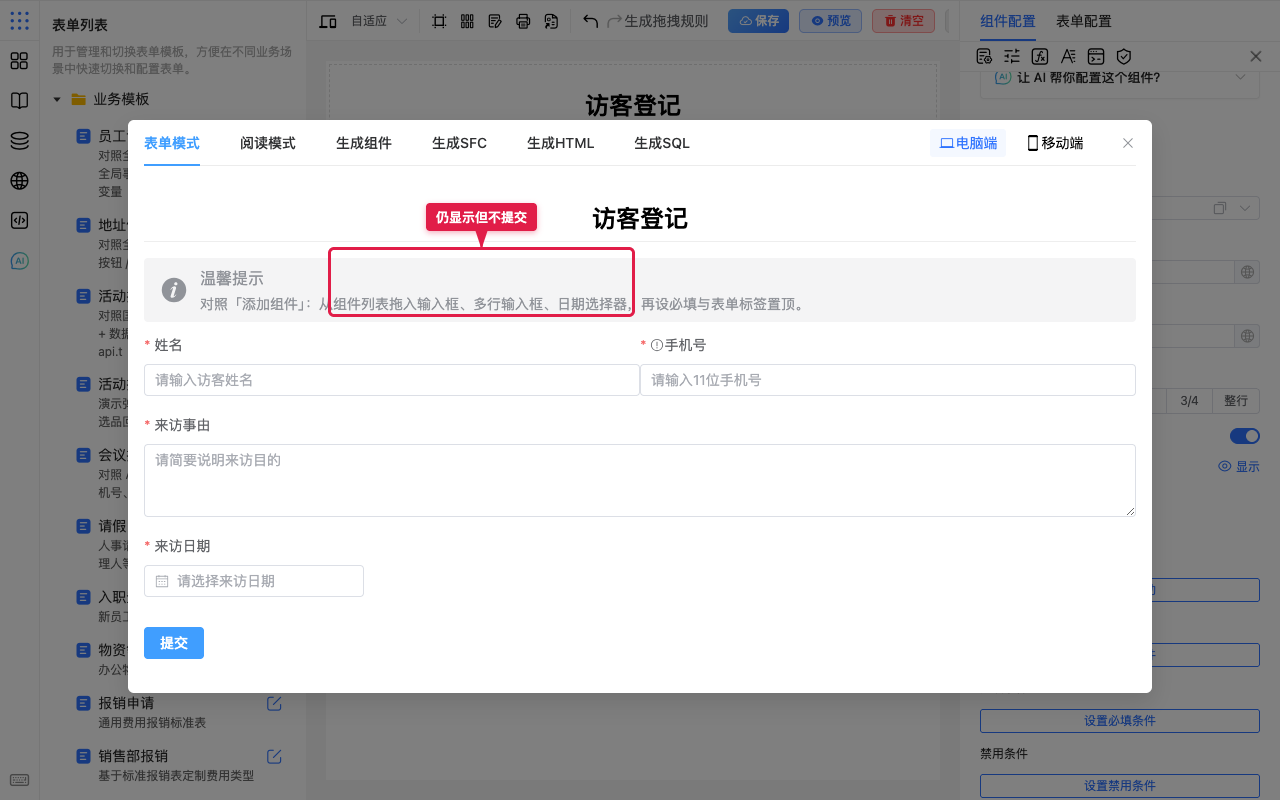Click the frame selection toolbar icon

point(439,21)
